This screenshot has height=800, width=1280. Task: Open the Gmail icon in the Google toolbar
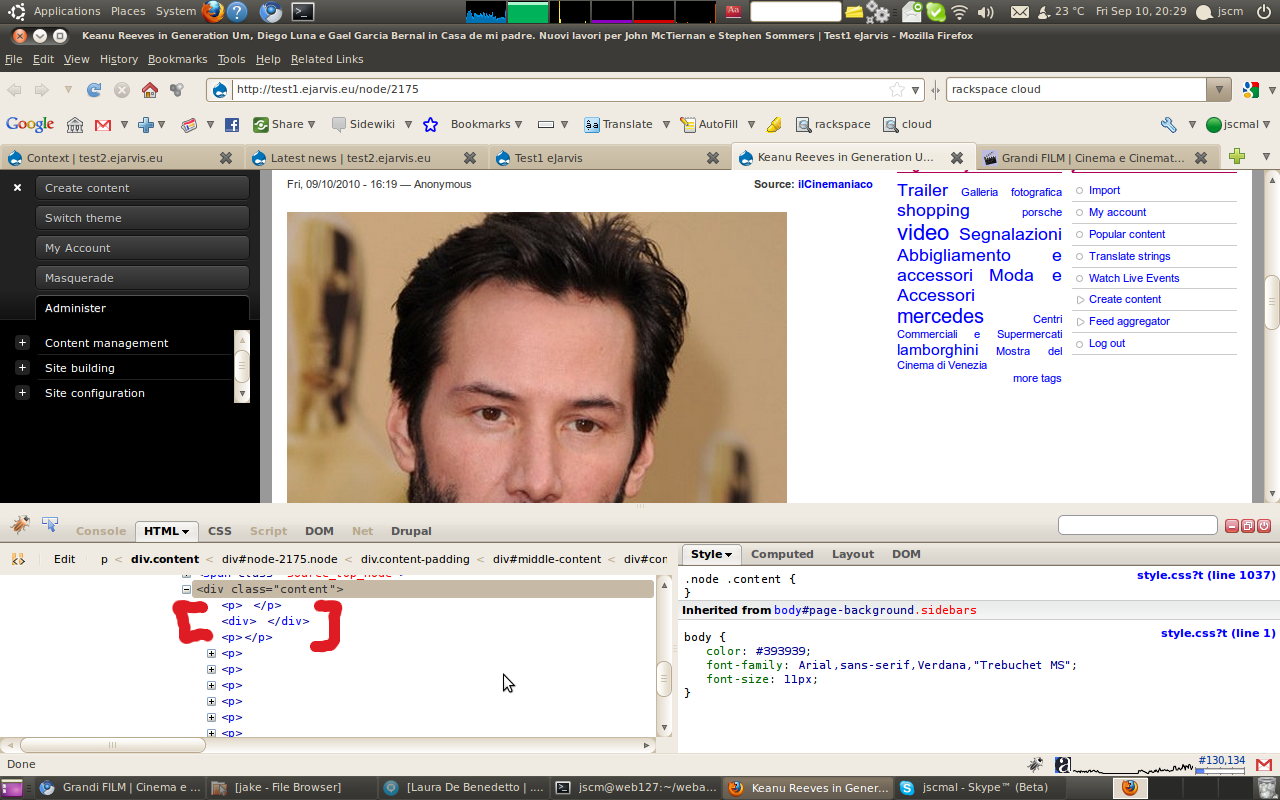[103, 125]
